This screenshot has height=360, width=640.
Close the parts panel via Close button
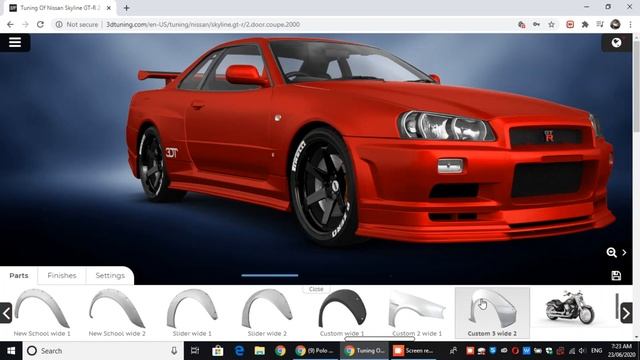pyautogui.click(x=316, y=289)
